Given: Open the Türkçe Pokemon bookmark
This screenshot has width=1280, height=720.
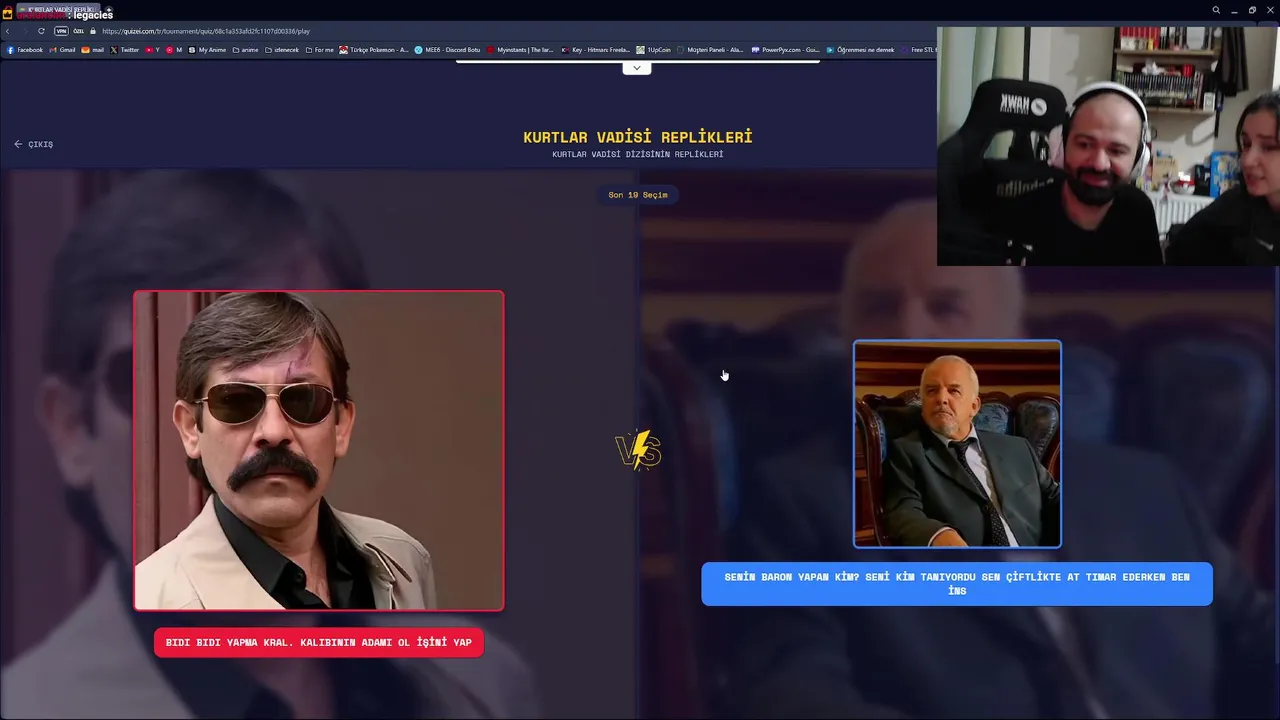Looking at the screenshot, I should [374, 50].
